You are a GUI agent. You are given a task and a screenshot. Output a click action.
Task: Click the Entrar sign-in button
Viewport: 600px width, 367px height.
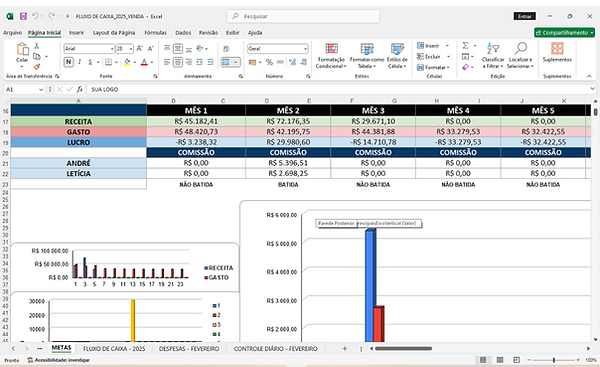(525, 16)
